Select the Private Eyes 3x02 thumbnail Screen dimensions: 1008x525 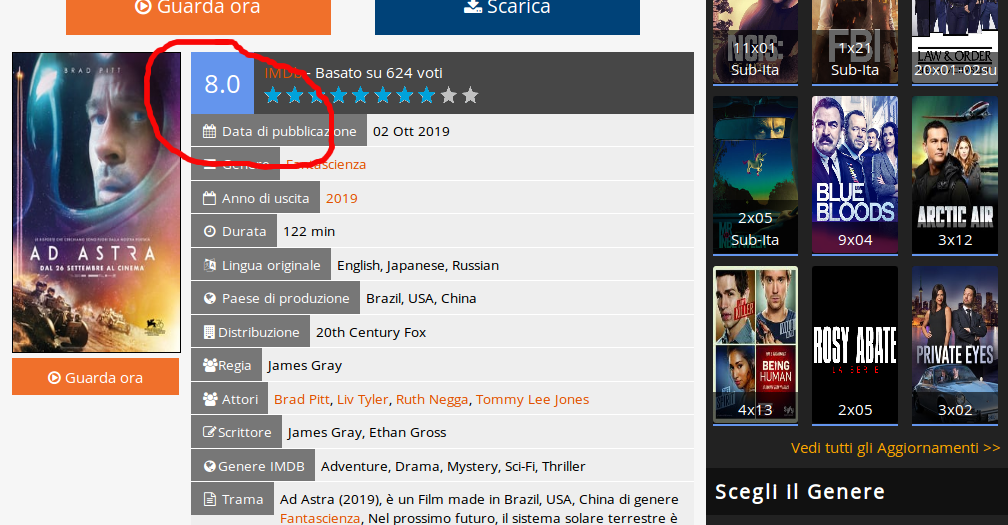(x=954, y=344)
